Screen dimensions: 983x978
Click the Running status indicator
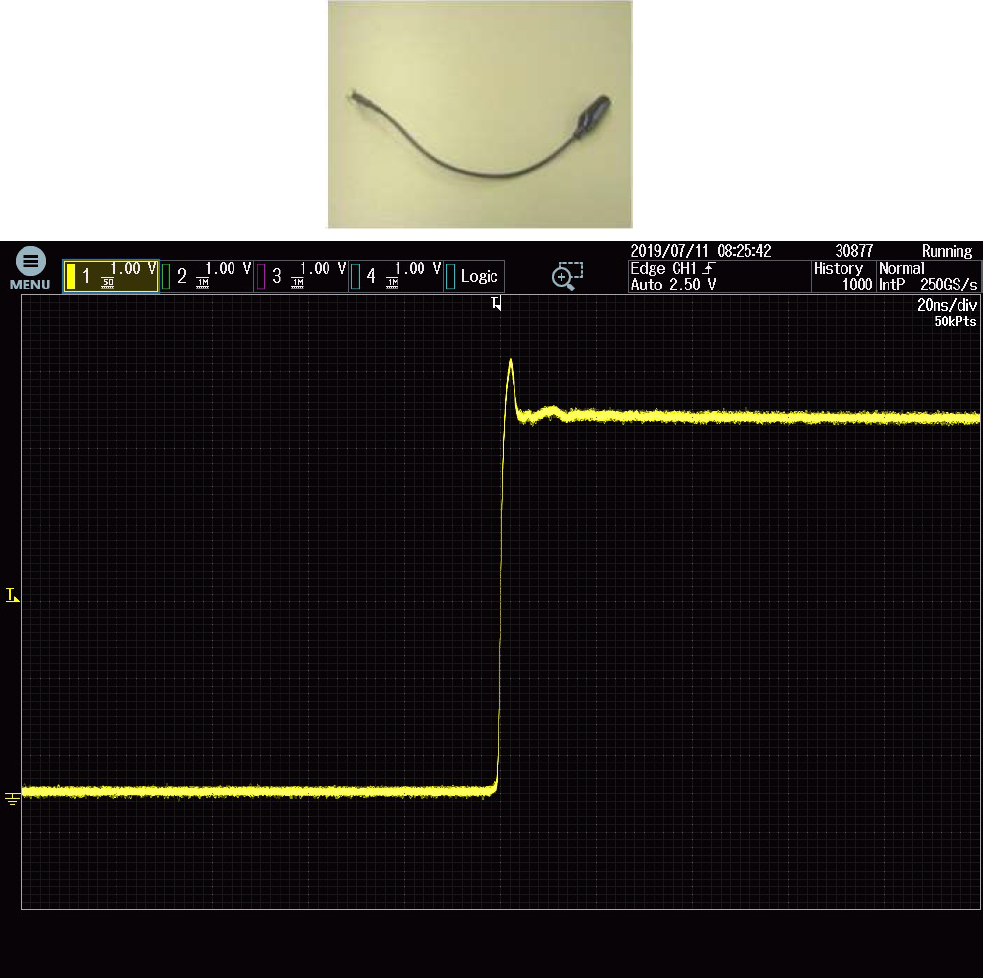point(946,251)
